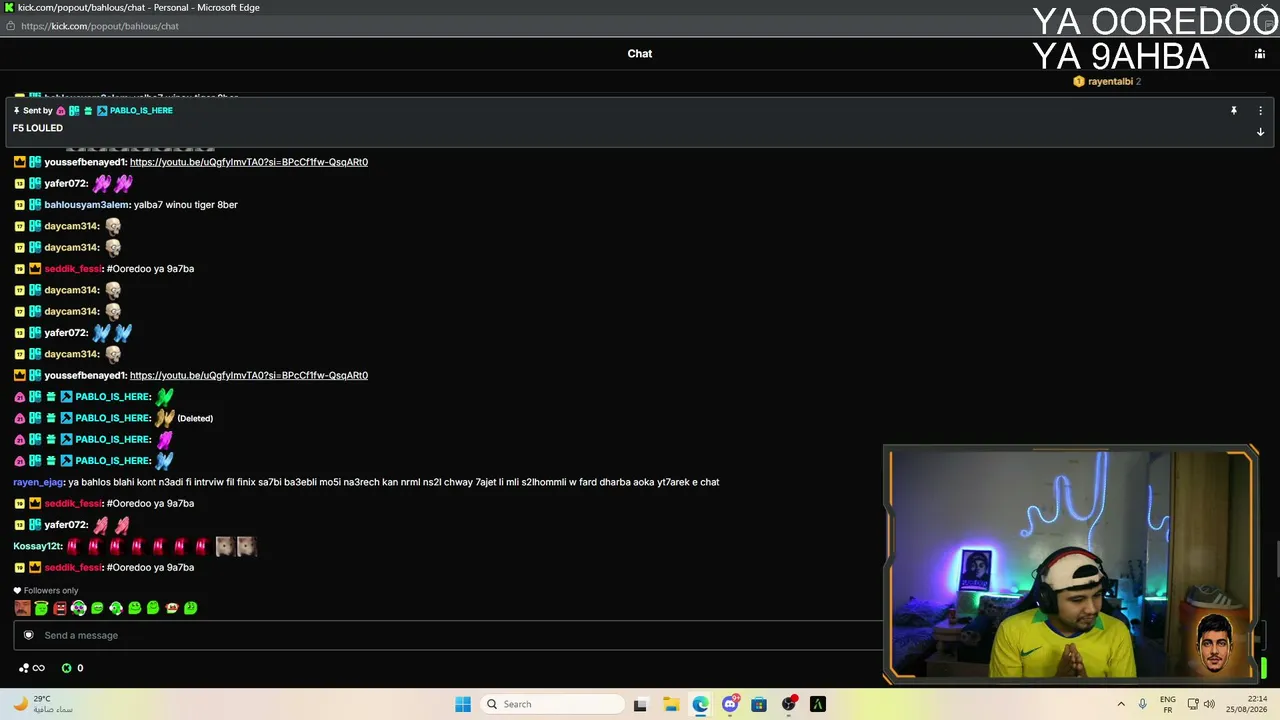The width and height of the screenshot is (1280, 720).
Task: Insert the rightmost green quick emote
Action: click(x=191, y=608)
